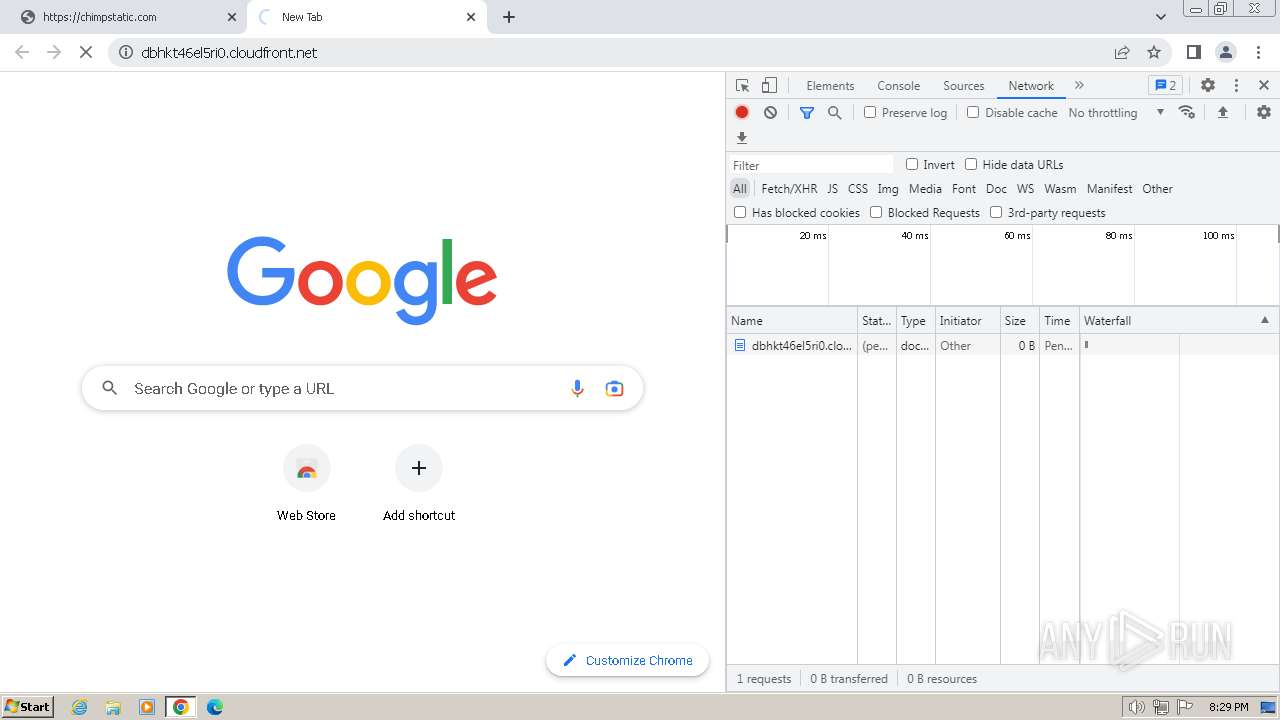Open the Chrome profile avatar
The height and width of the screenshot is (720, 1280).
click(1226, 52)
